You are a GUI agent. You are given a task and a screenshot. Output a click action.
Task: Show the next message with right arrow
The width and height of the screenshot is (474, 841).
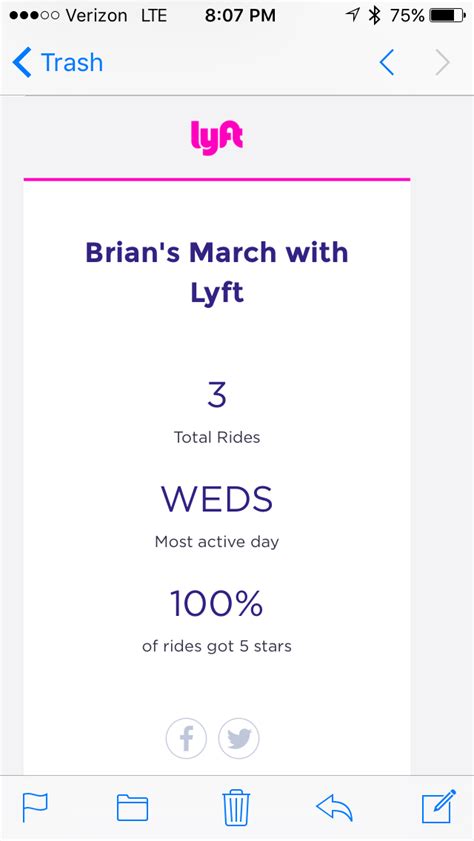click(443, 63)
